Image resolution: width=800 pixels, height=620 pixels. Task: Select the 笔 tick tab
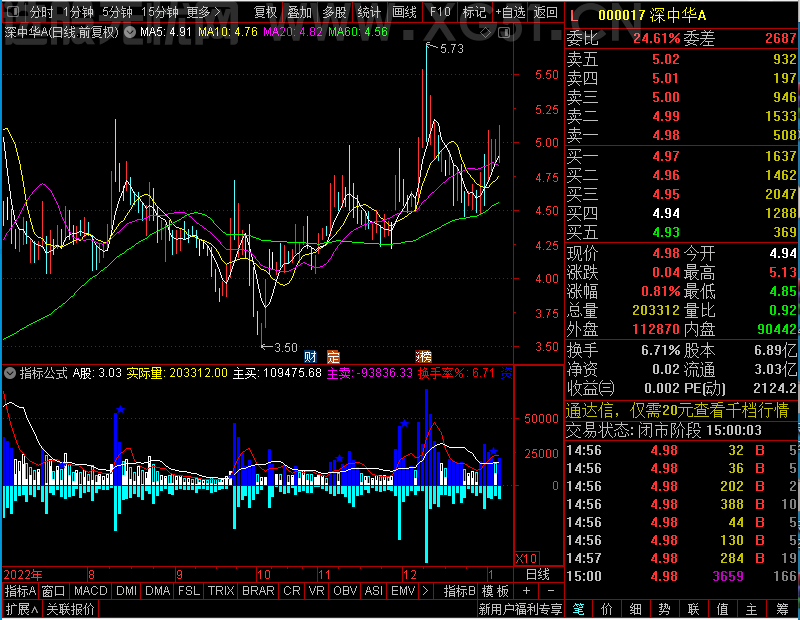click(x=578, y=609)
